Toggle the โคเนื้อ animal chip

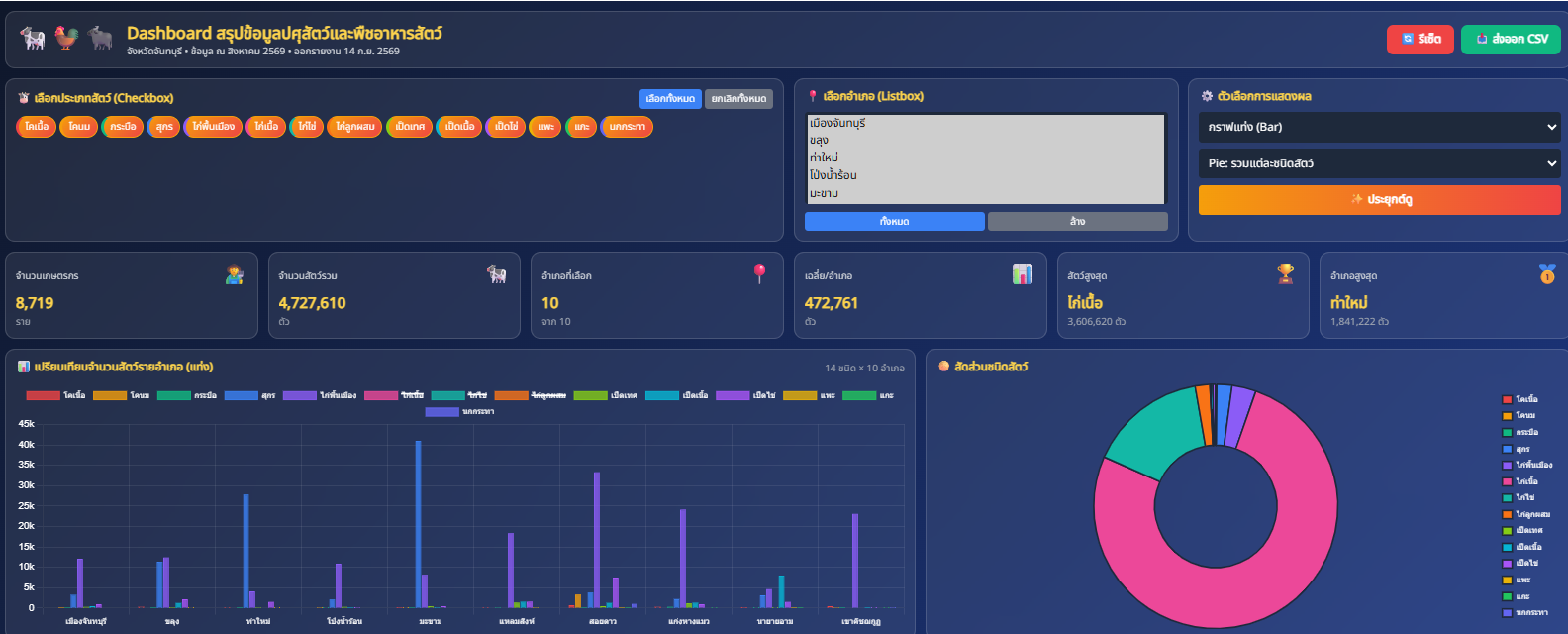[x=37, y=127]
